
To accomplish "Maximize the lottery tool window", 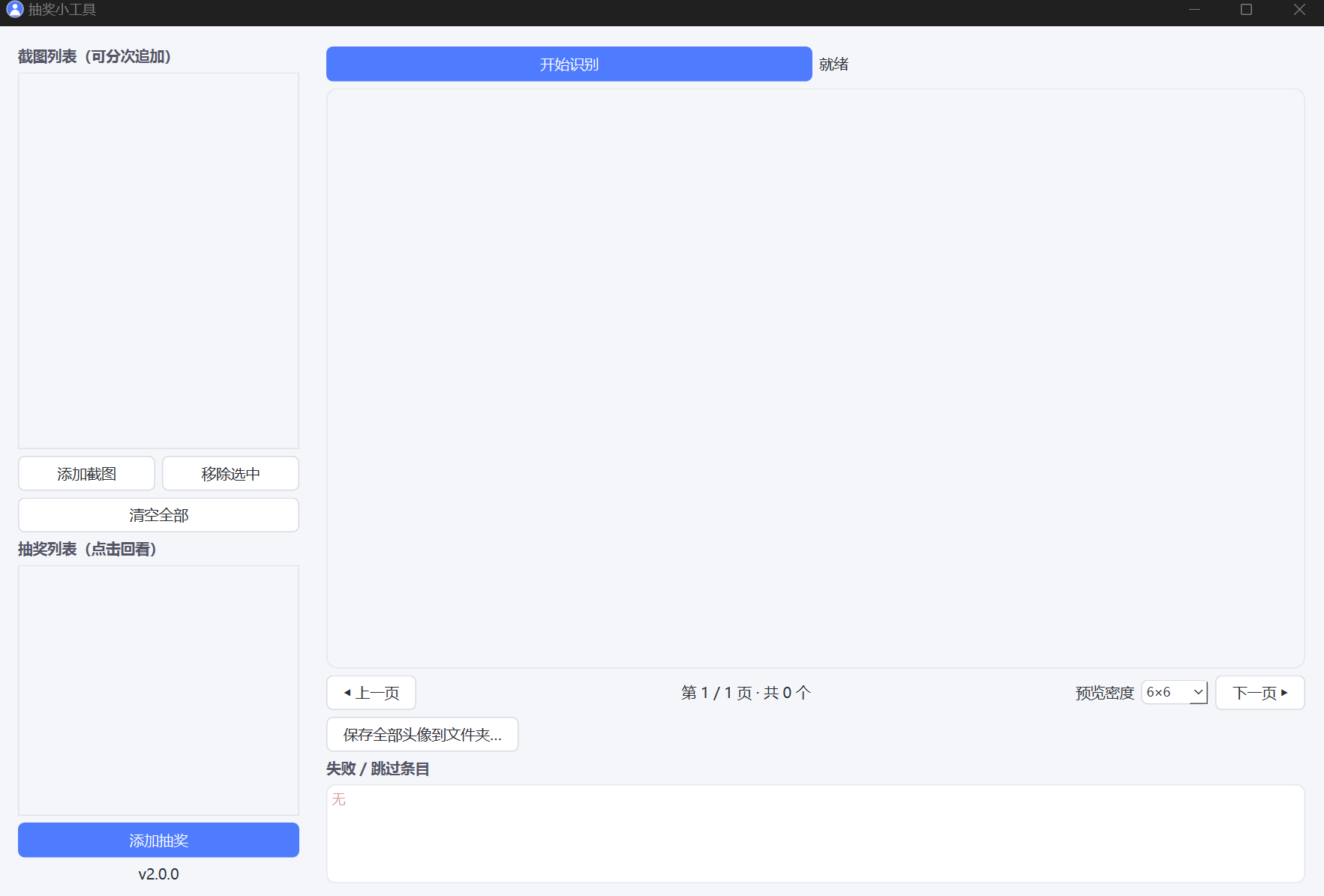I will coord(1246,10).
